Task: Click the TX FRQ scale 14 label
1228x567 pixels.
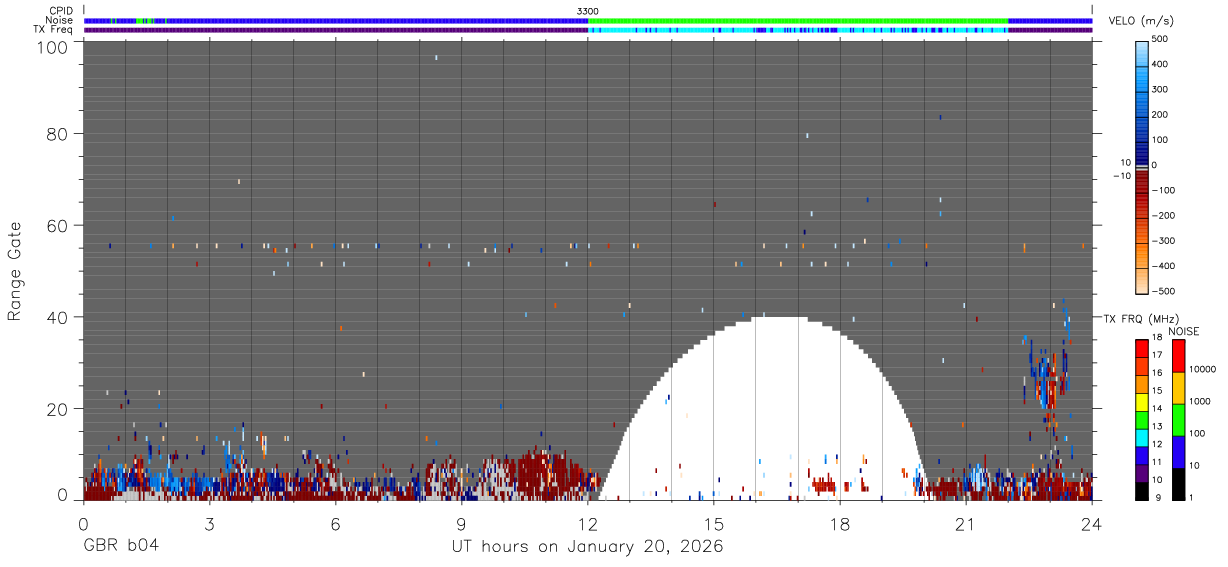Action: click(1155, 408)
